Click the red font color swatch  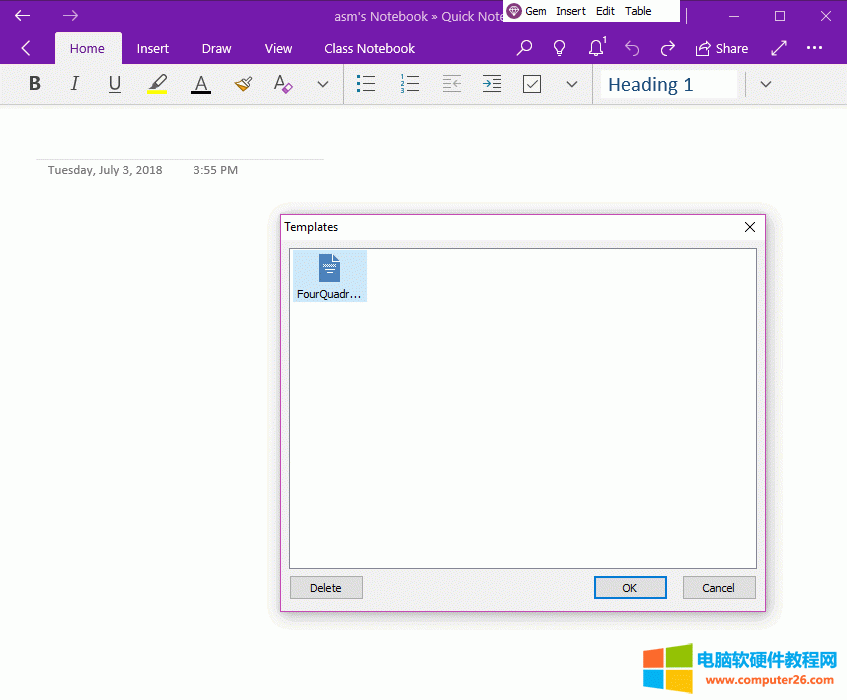tap(200, 83)
